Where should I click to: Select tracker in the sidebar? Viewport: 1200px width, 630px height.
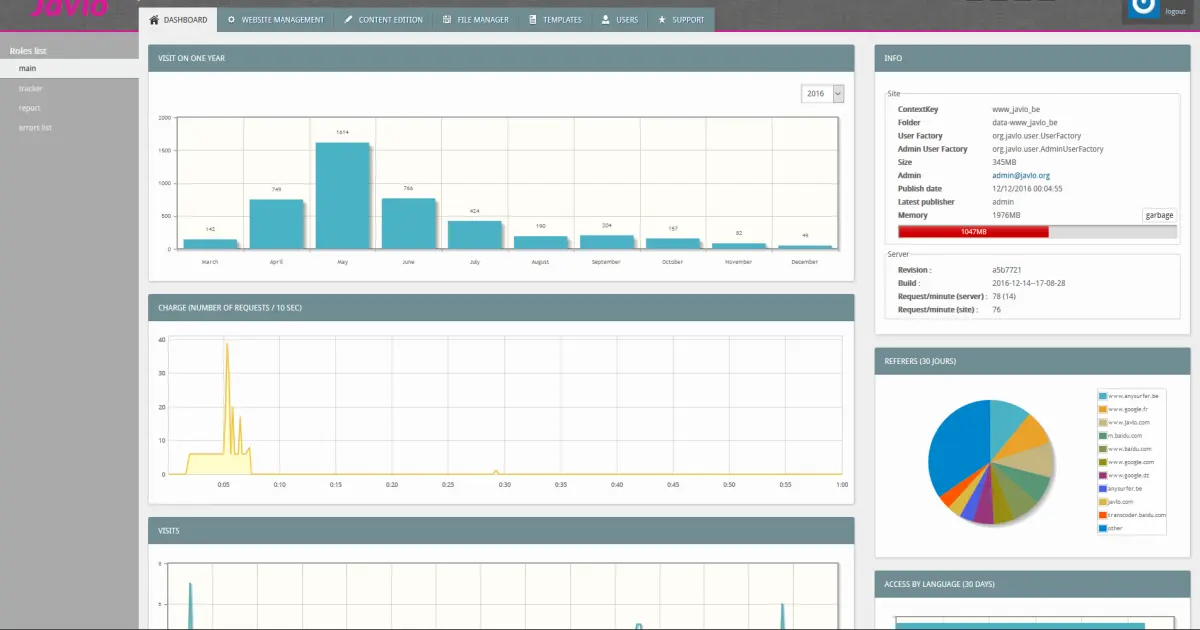point(28,88)
